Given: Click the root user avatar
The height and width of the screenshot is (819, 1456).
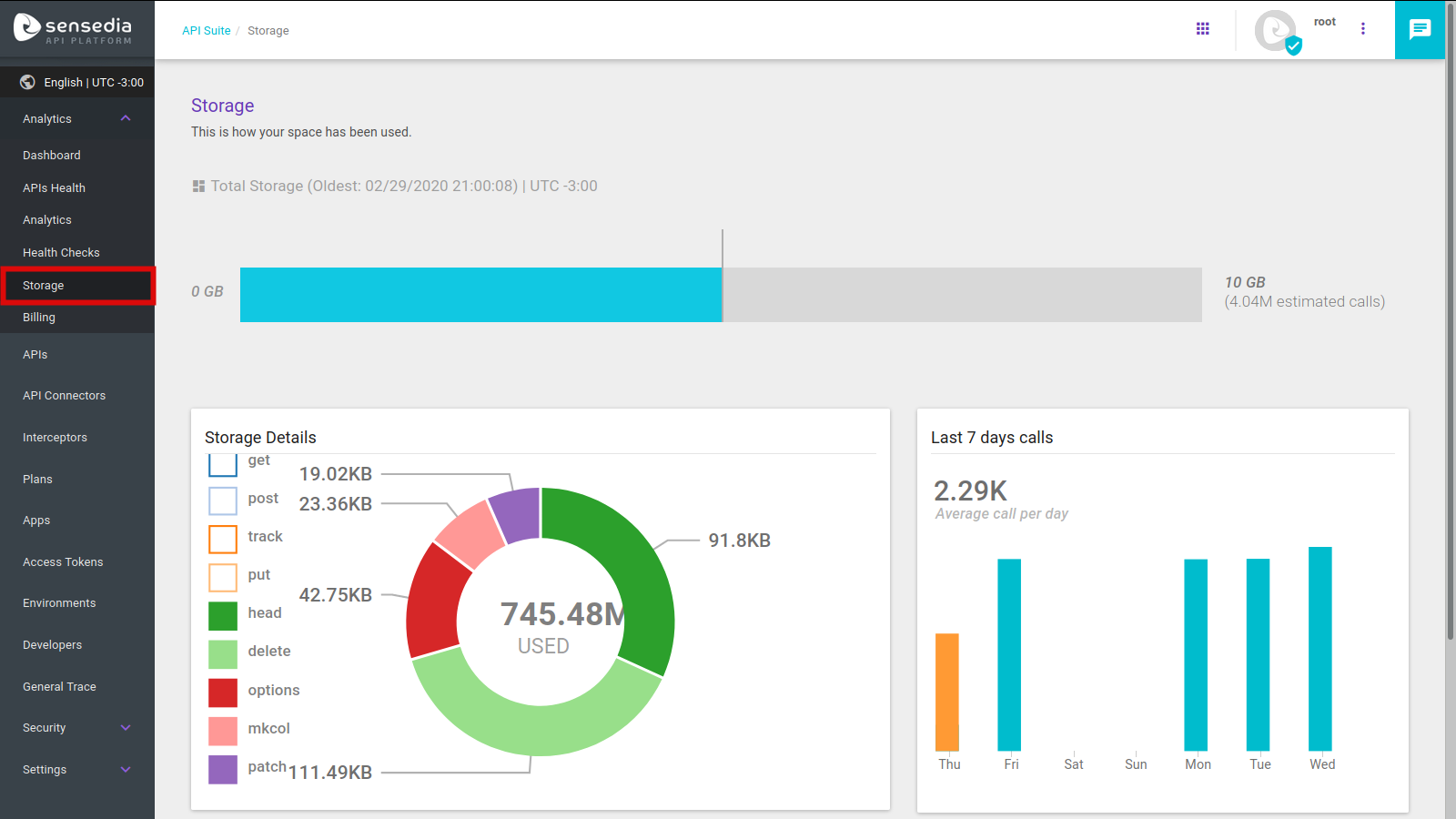Looking at the screenshot, I should coord(1276,30).
